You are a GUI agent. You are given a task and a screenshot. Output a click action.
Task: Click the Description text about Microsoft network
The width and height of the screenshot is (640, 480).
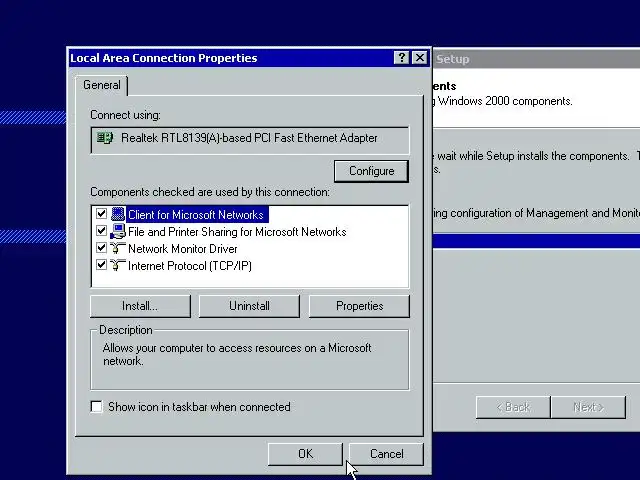click(237, 354)
